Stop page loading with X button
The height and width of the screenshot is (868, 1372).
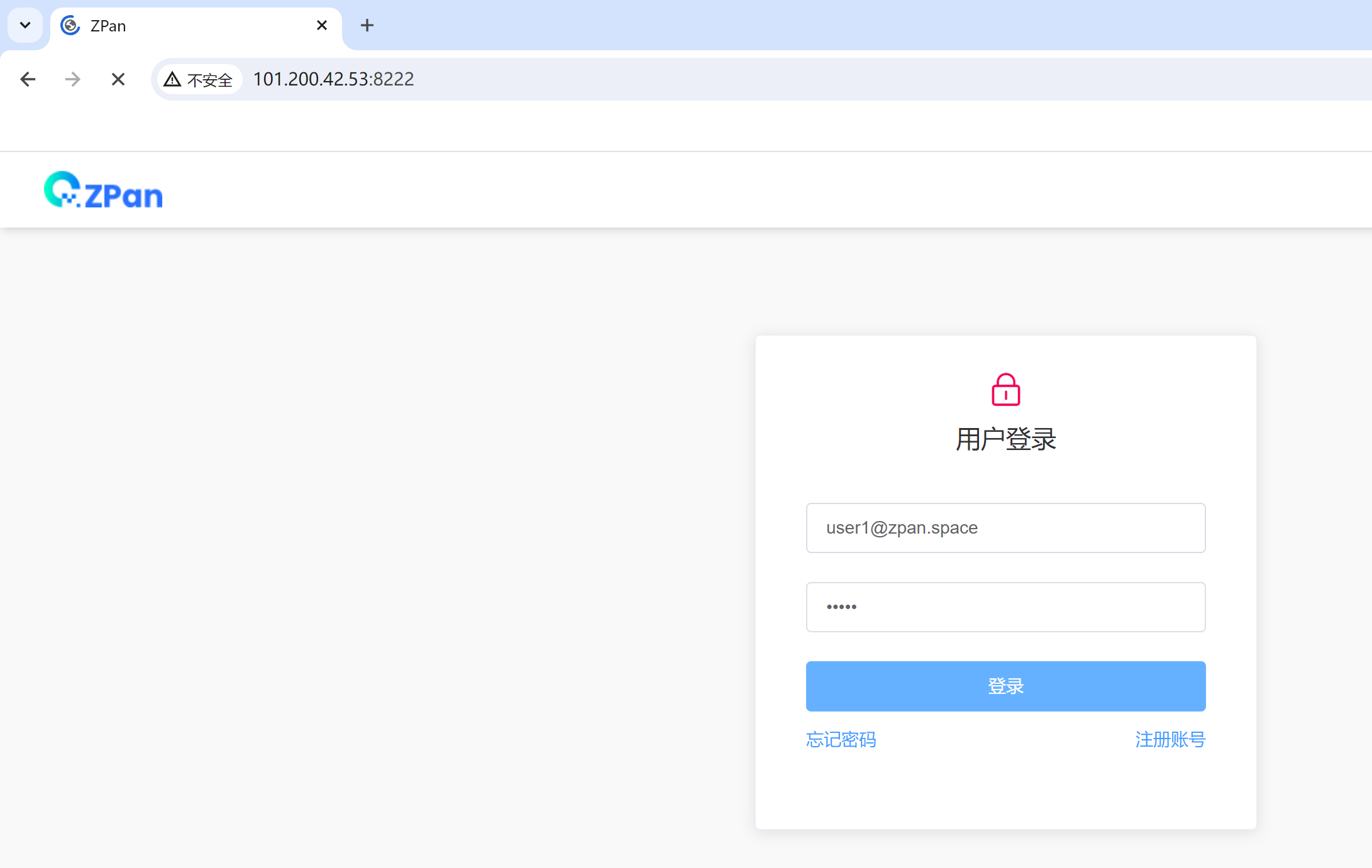(x=118, y=79)
